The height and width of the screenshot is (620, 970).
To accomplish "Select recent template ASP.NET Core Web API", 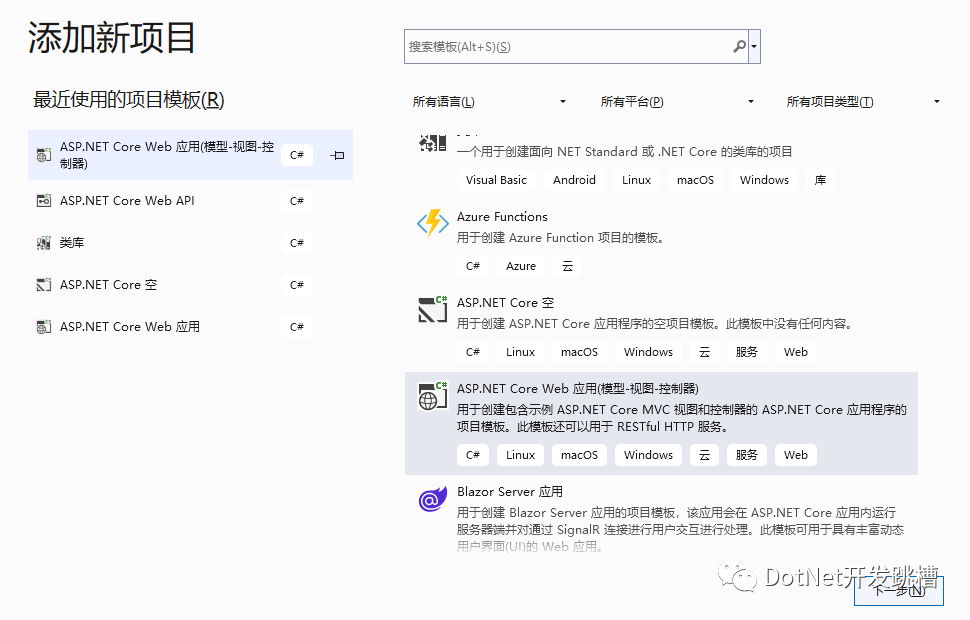I will [191, 200].
